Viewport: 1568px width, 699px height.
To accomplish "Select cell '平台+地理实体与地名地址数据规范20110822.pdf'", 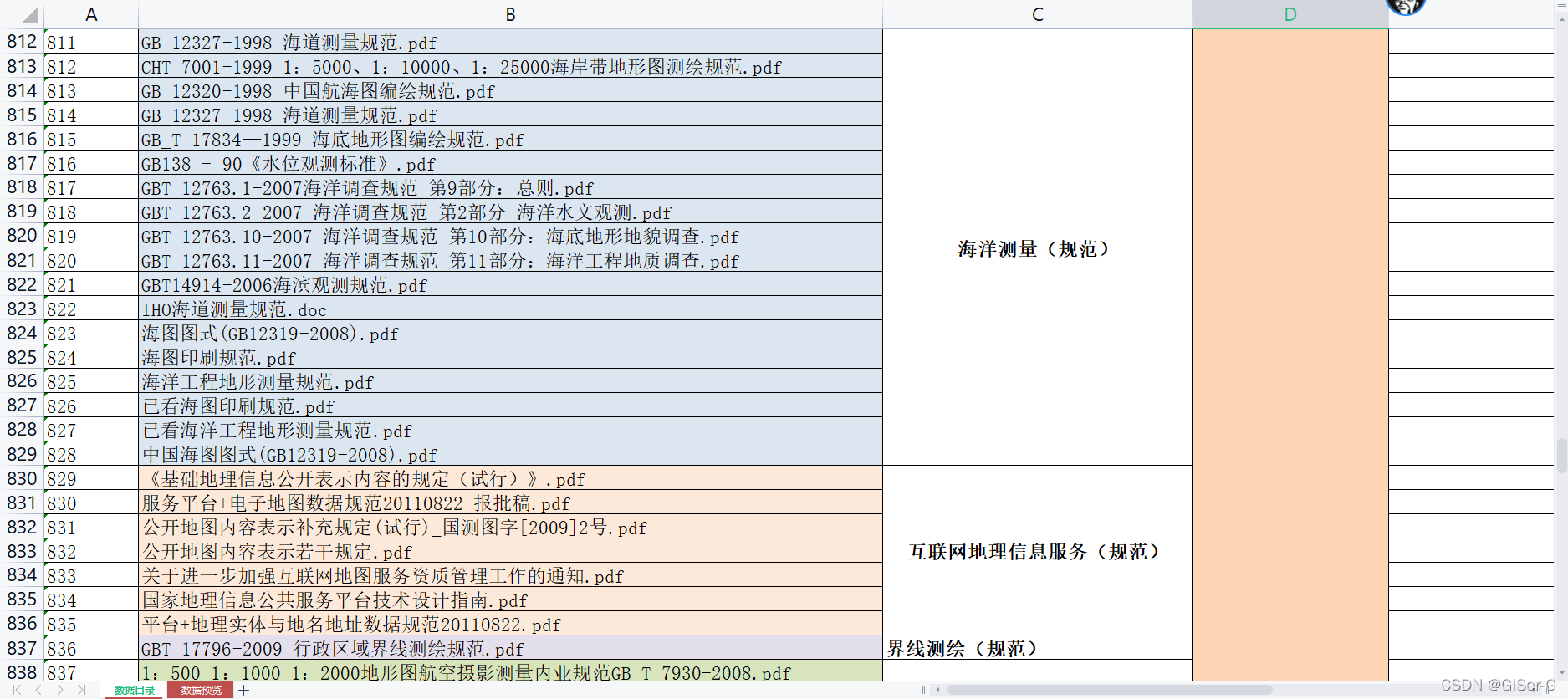I will pos(510,624).
